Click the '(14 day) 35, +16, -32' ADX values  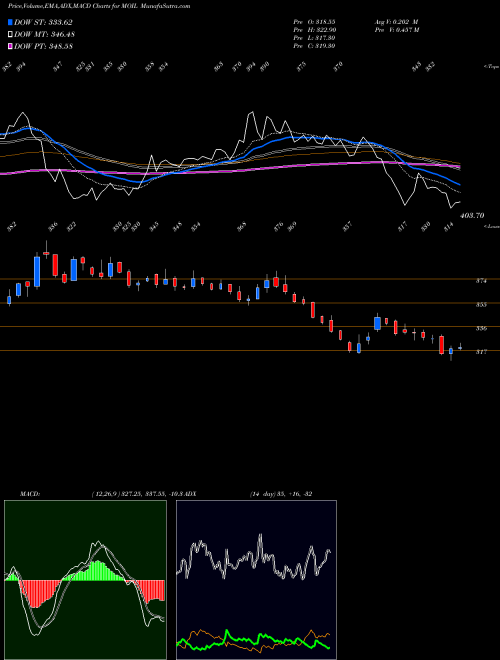(281, 494)
